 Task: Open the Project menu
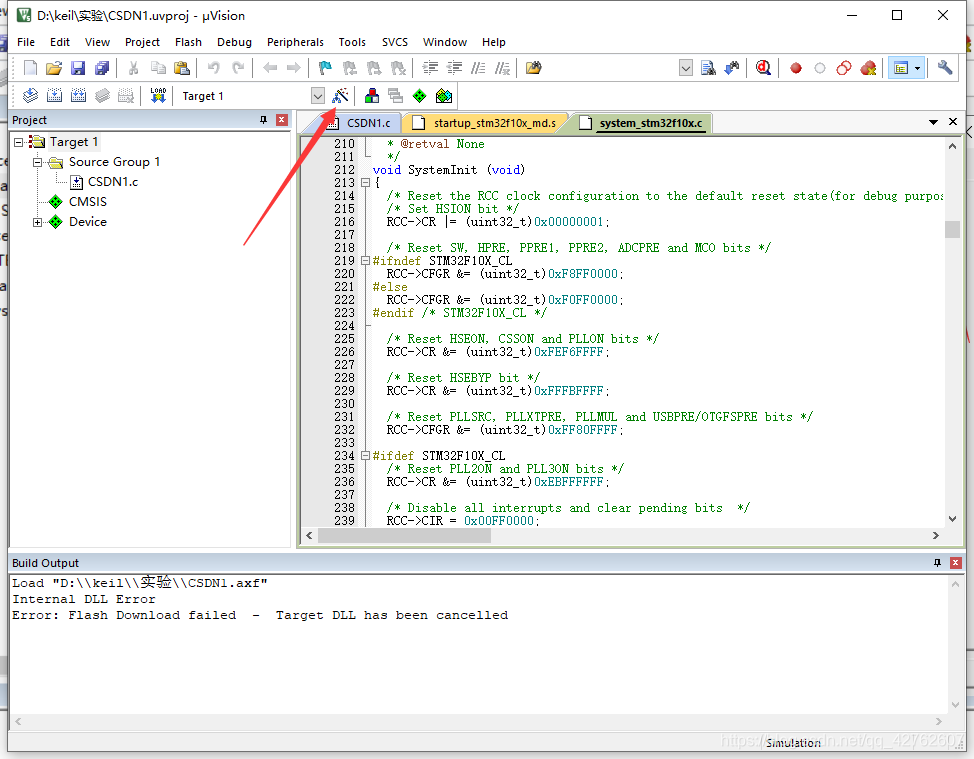(142, 42)
